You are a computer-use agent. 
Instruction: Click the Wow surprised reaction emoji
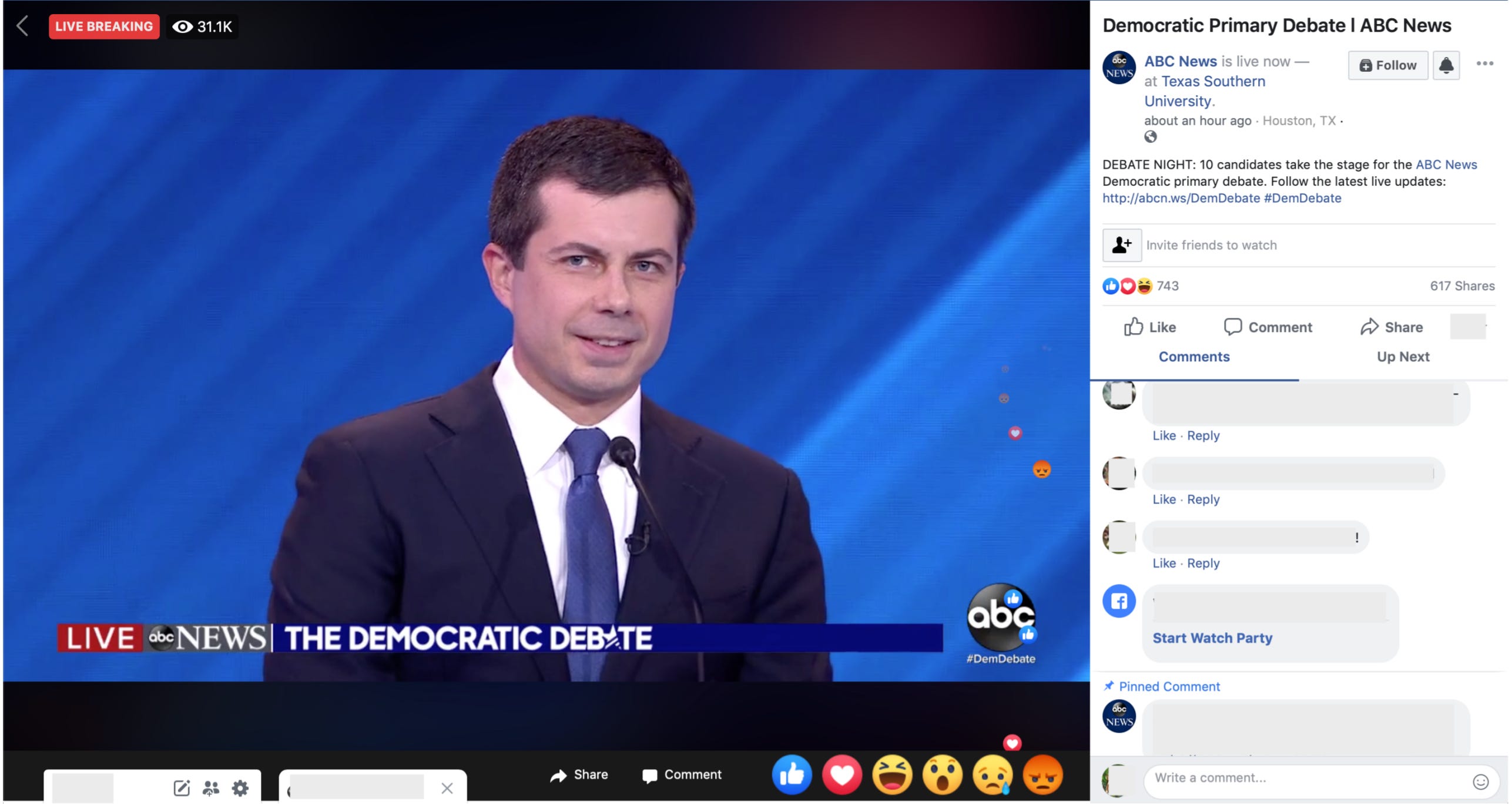[x=942, y=775]
